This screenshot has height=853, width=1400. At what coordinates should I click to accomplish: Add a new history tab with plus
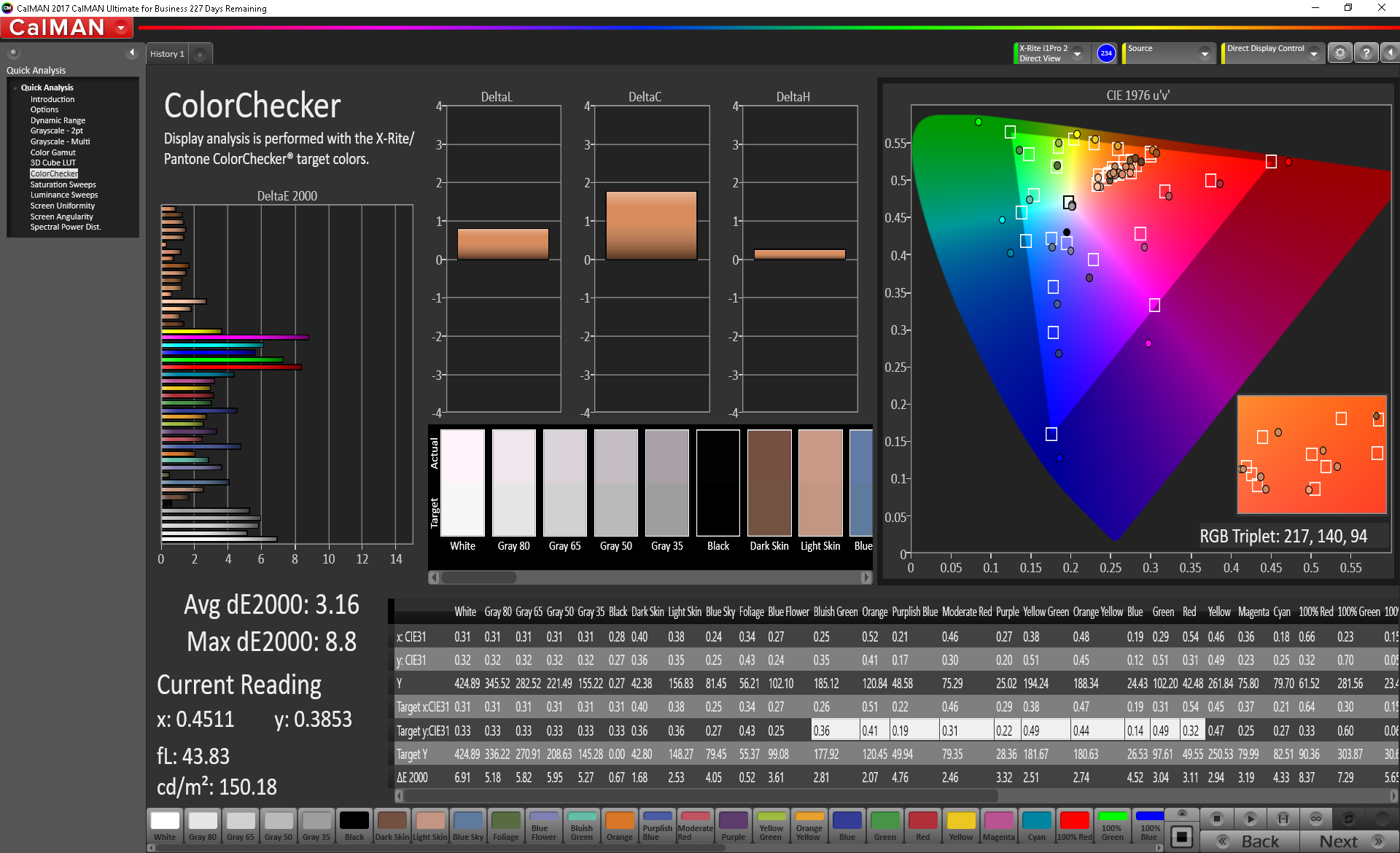(200, 55)
